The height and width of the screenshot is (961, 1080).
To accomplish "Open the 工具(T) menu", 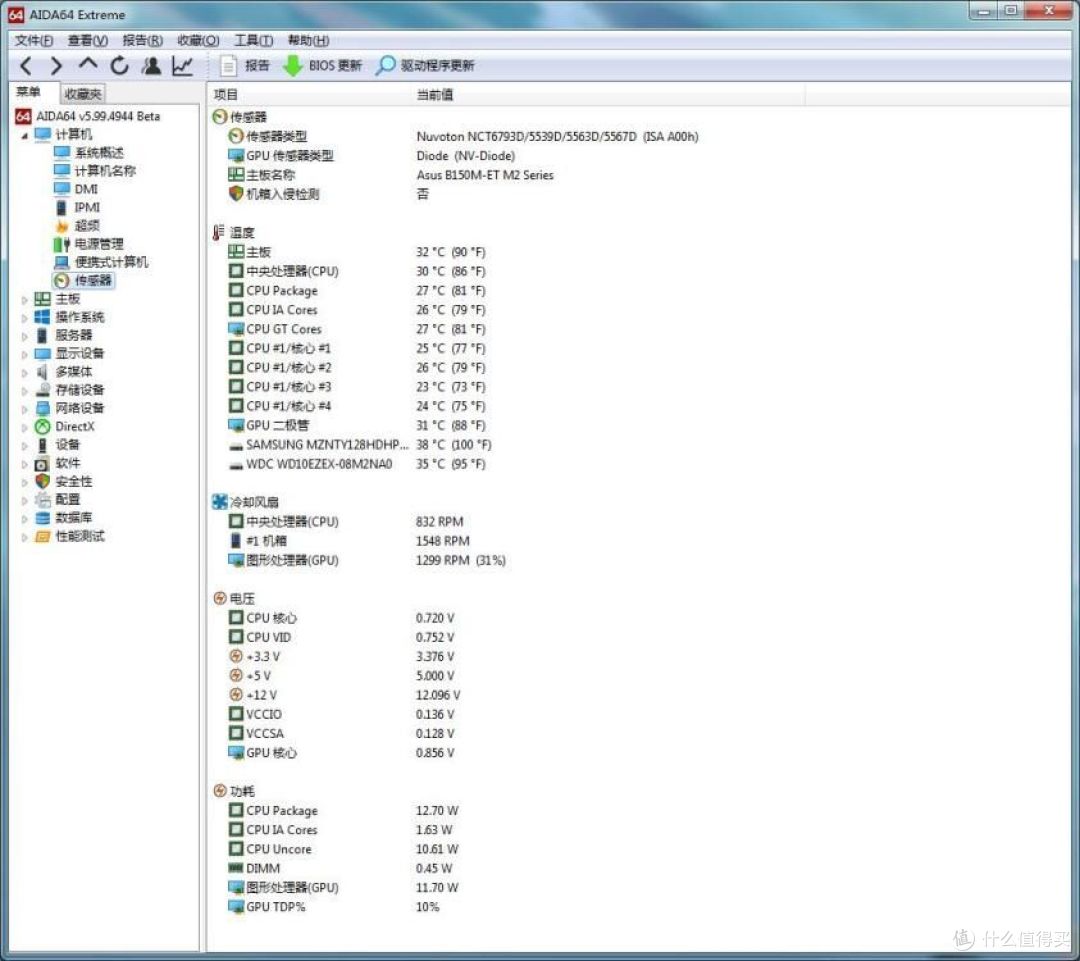I will (253, 41).
